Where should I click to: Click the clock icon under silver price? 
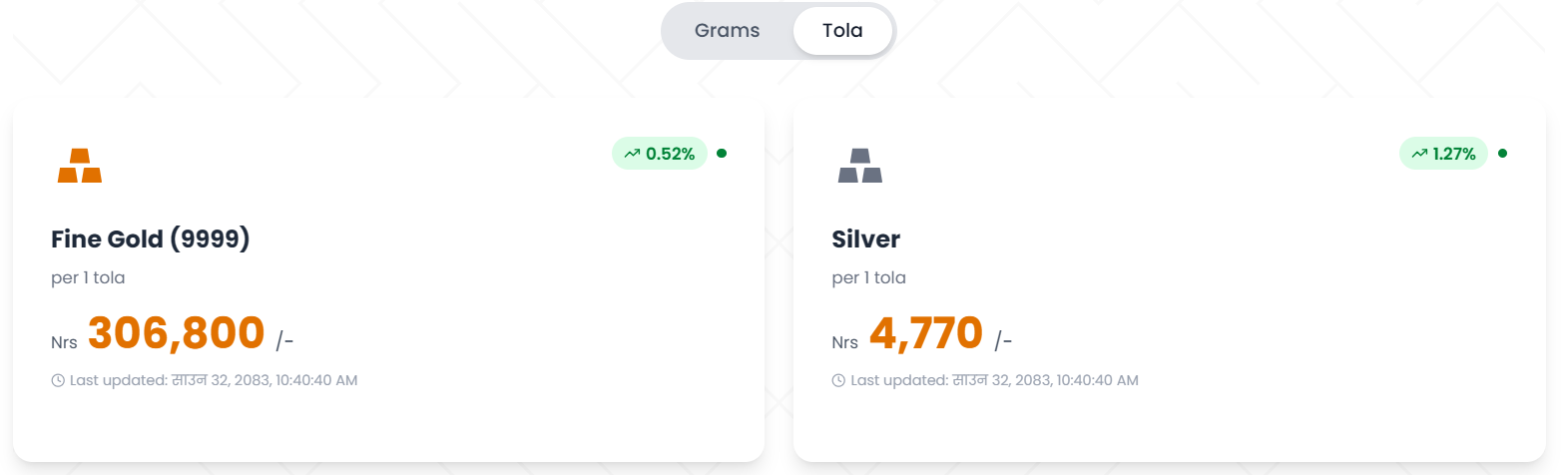pyautogui.click(x=838, y=380)
